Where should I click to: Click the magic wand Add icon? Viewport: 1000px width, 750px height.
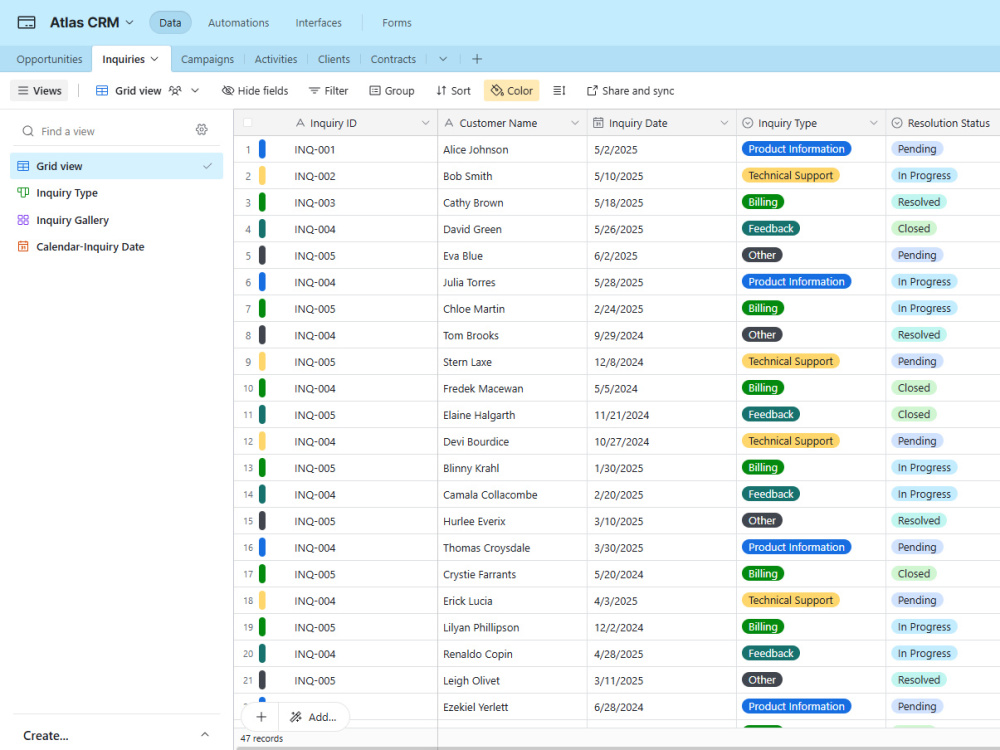click(295, 717)
